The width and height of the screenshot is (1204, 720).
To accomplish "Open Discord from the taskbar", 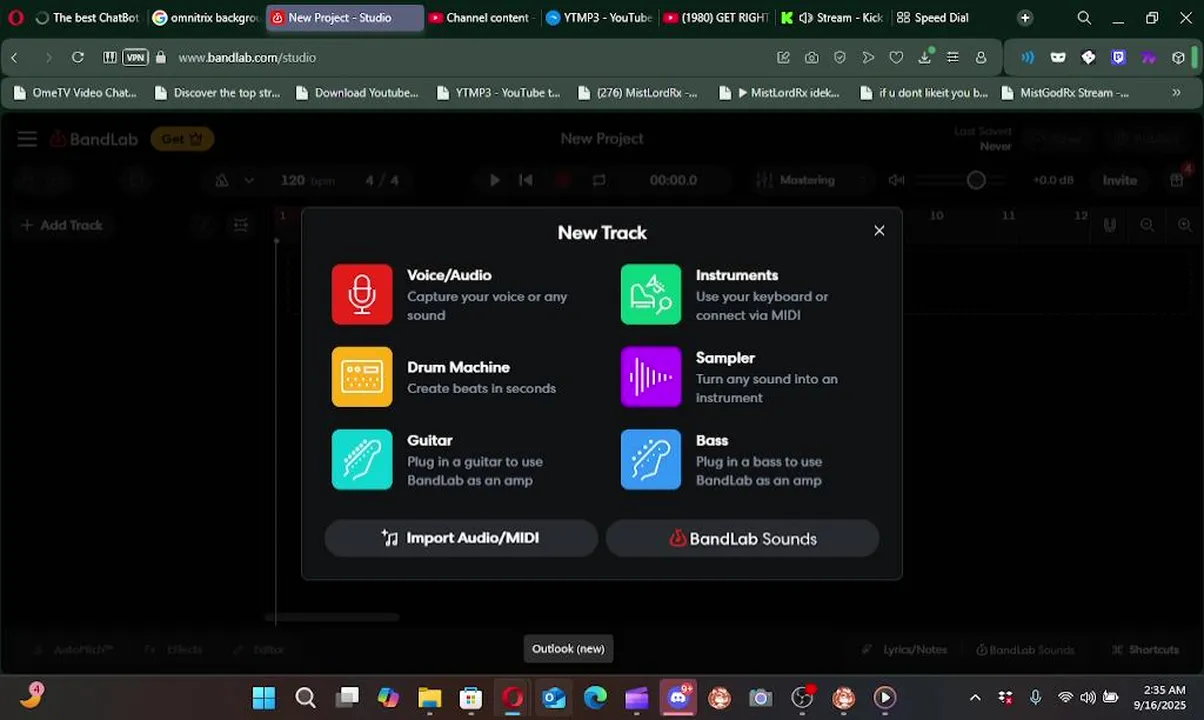I will pos(679,696).
